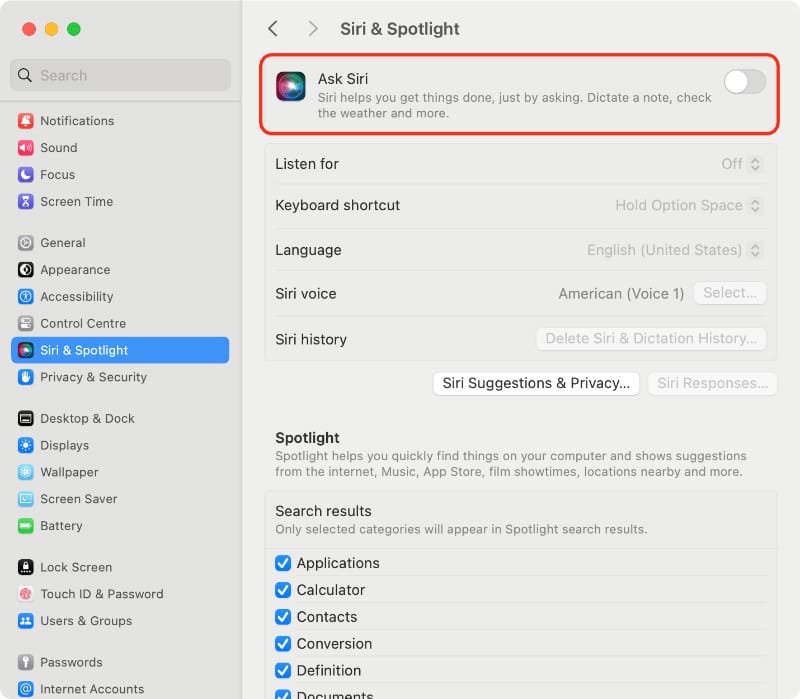Uncheck the Conversion checkbox

[x=283, y=643]
